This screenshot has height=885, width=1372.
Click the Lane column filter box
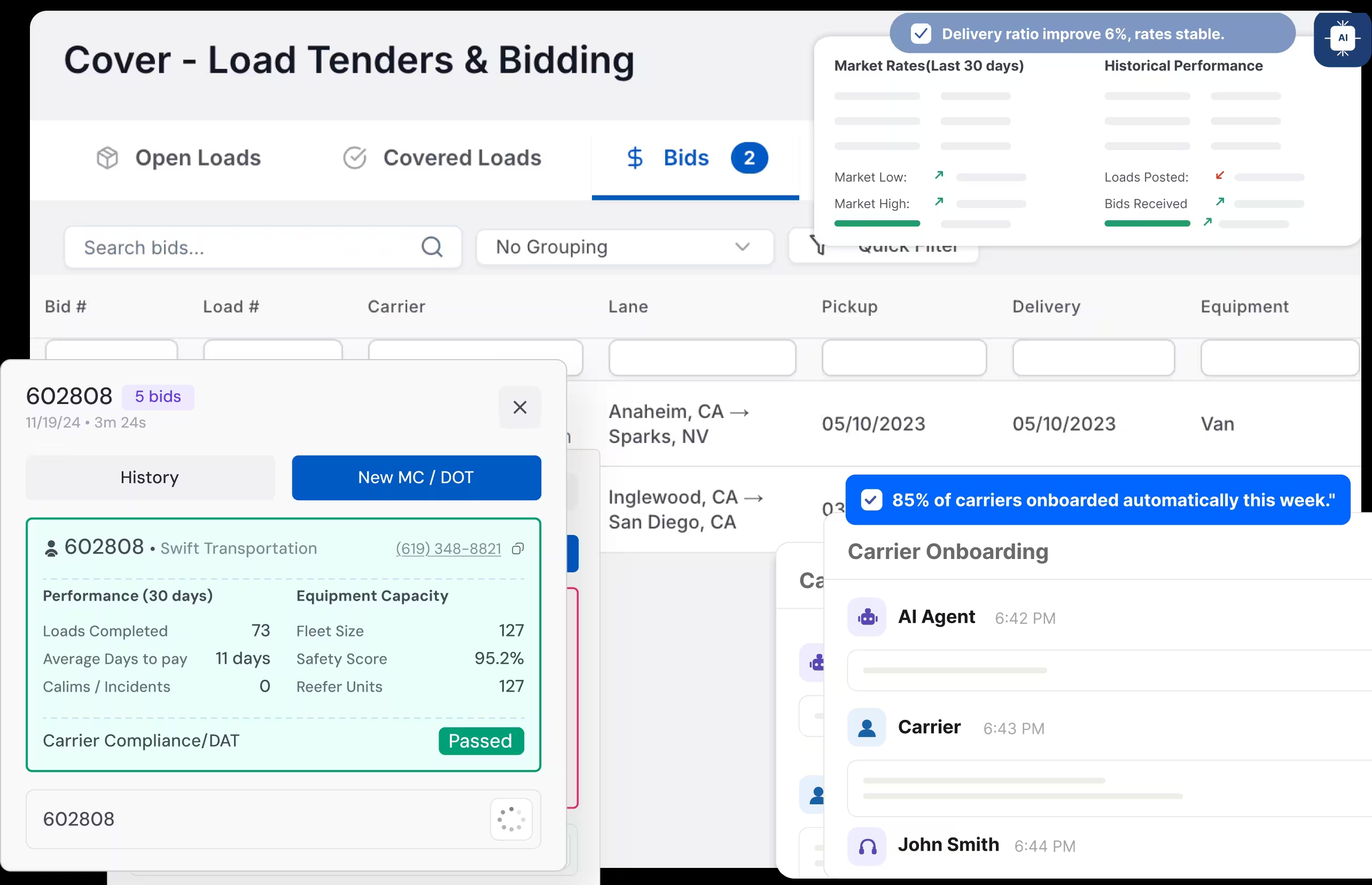tap(702, 358)
